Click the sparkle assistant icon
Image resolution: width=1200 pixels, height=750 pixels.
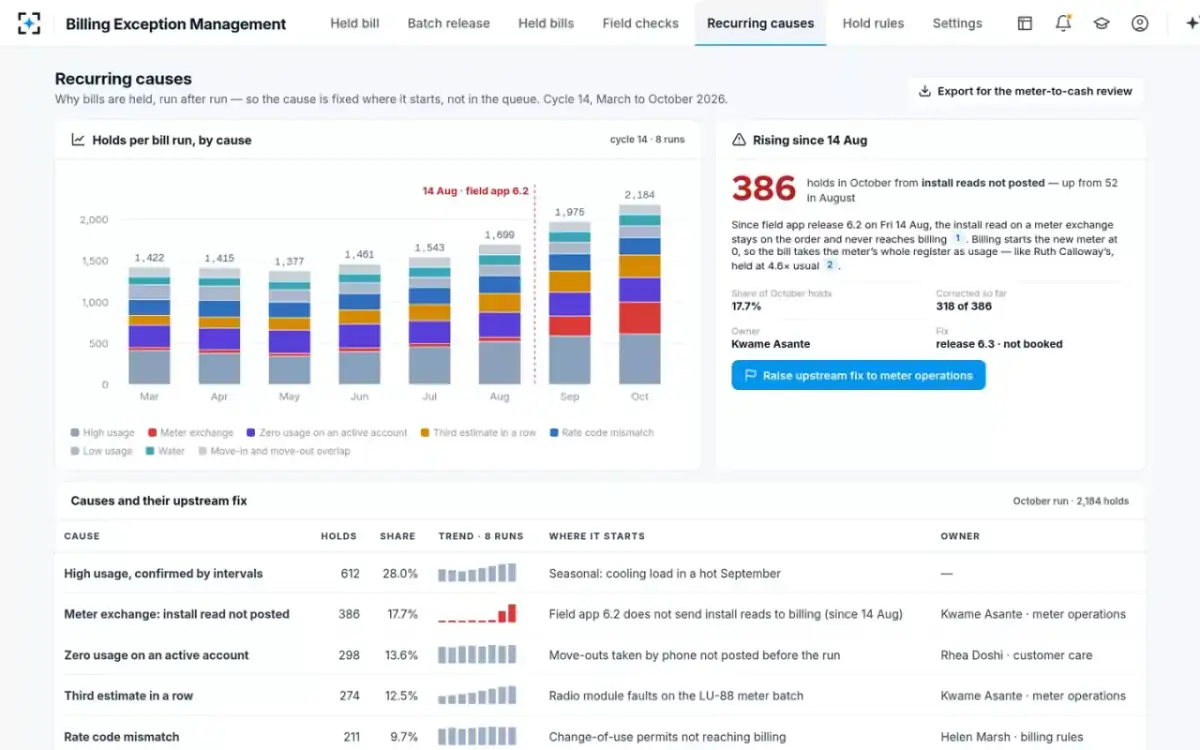[x=1191, y=23]
